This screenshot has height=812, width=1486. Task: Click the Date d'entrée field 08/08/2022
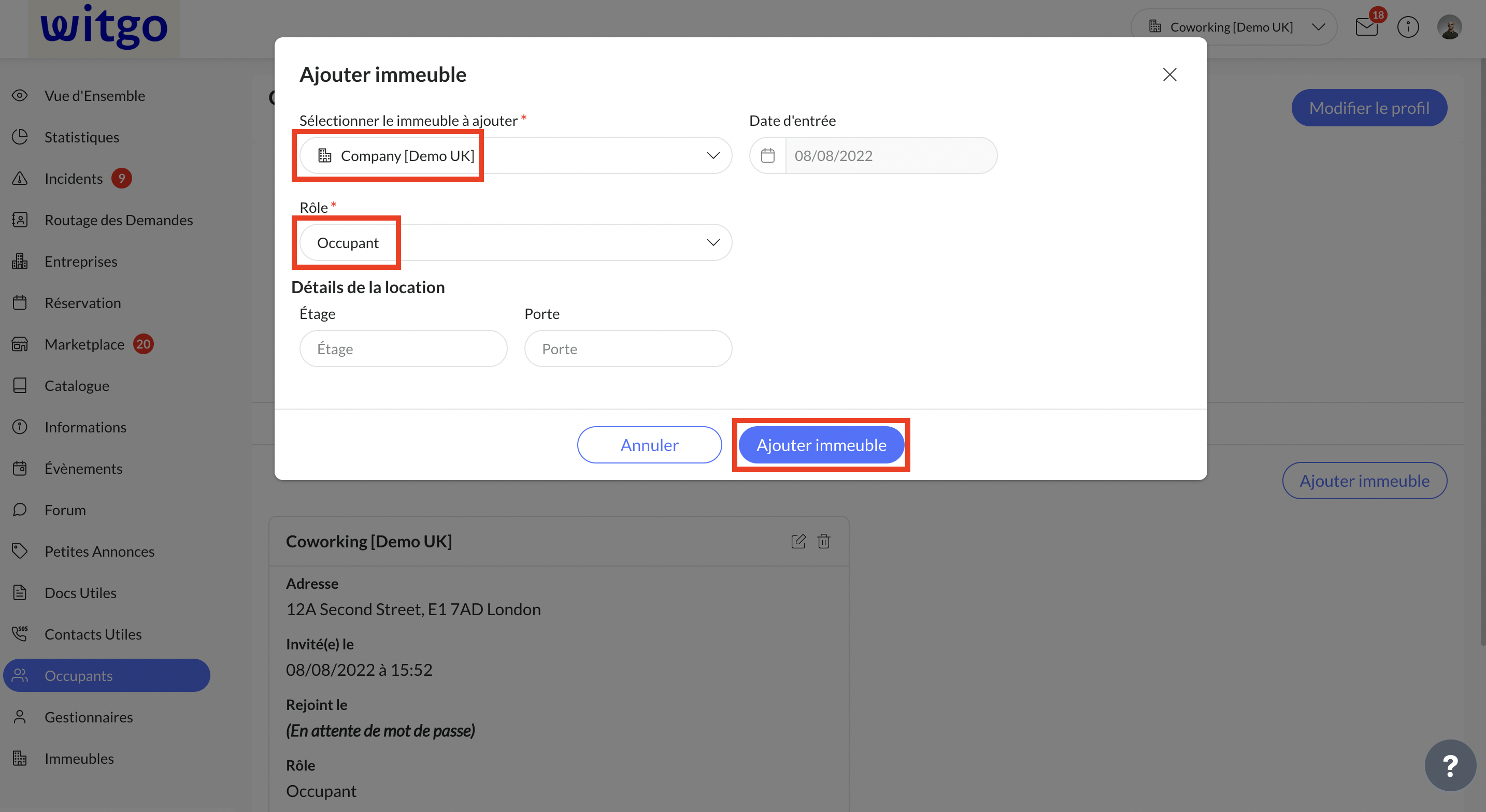891,156
